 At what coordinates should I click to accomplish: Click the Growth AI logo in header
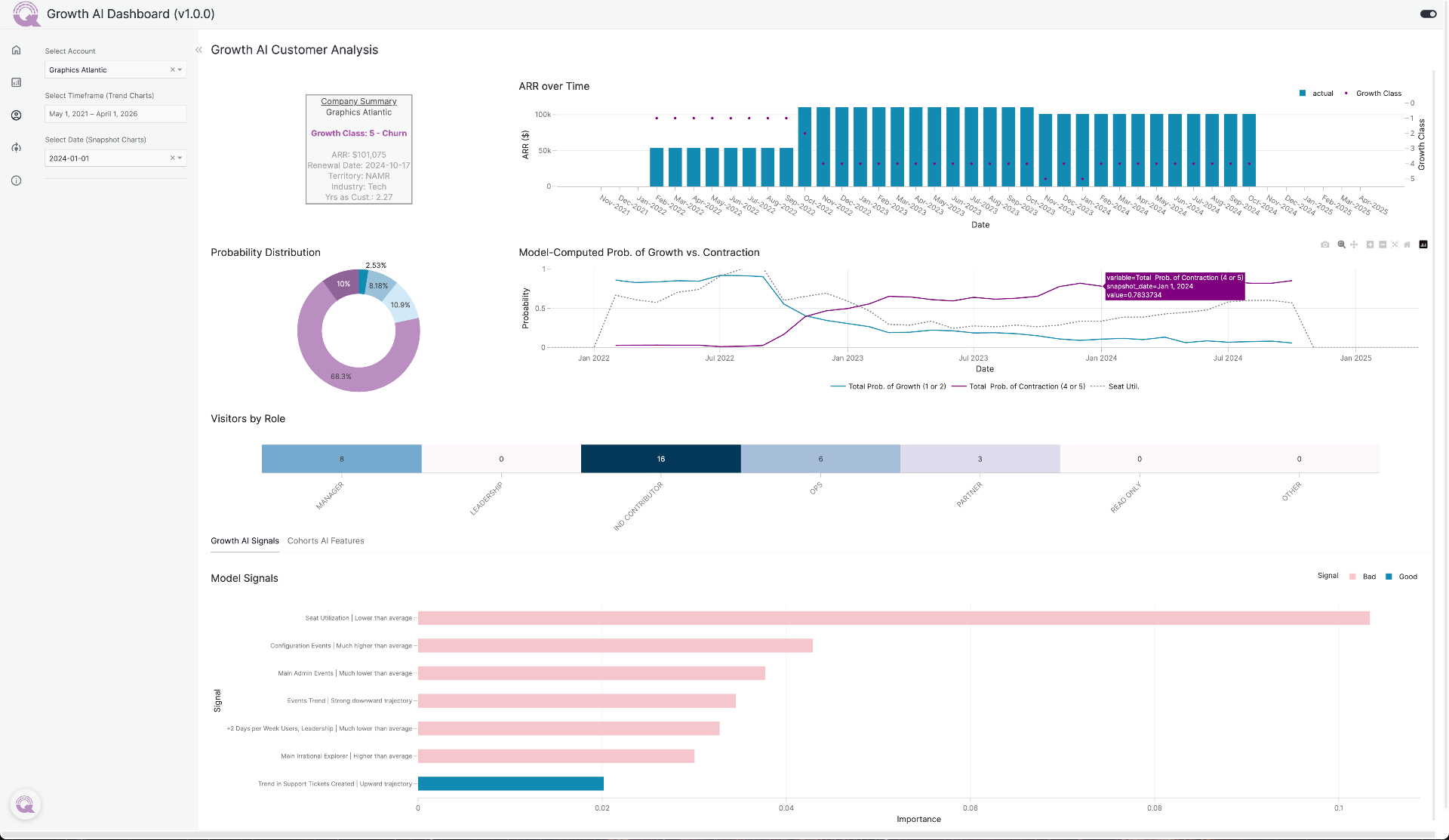point(26,14)
